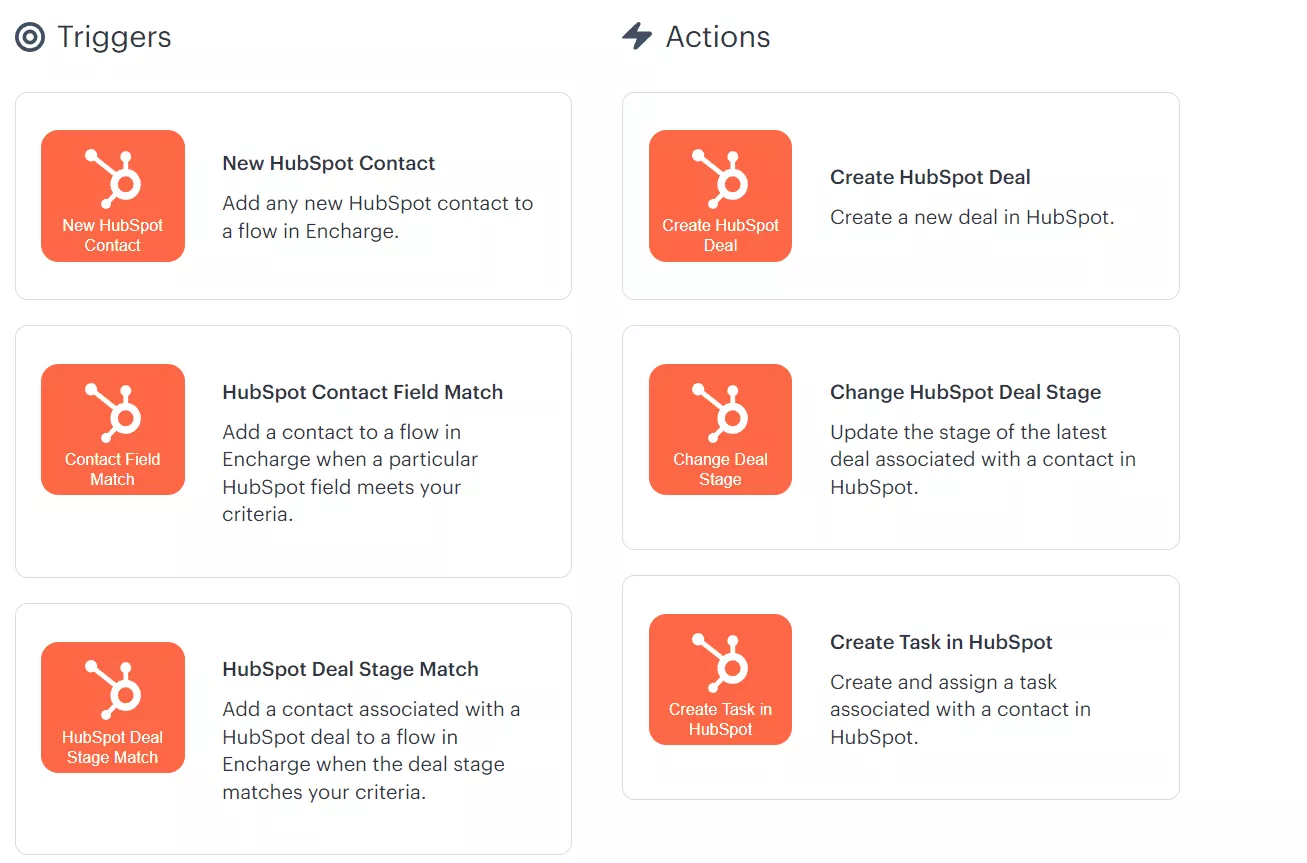Select the Create Task in HubSpot heading

click(x=941, y=642)
